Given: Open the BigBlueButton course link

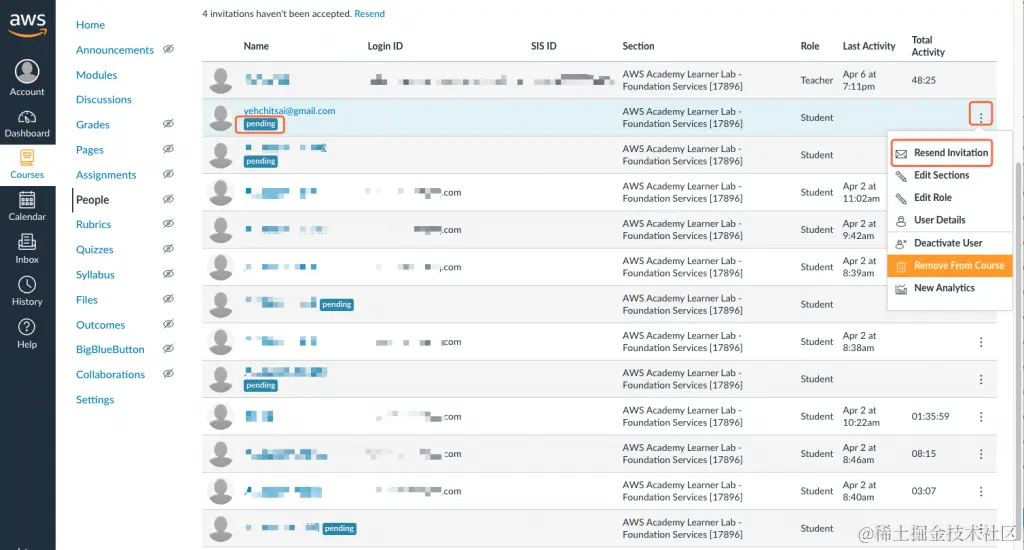Looking at the screenshot, I should [x=110, y=349].
